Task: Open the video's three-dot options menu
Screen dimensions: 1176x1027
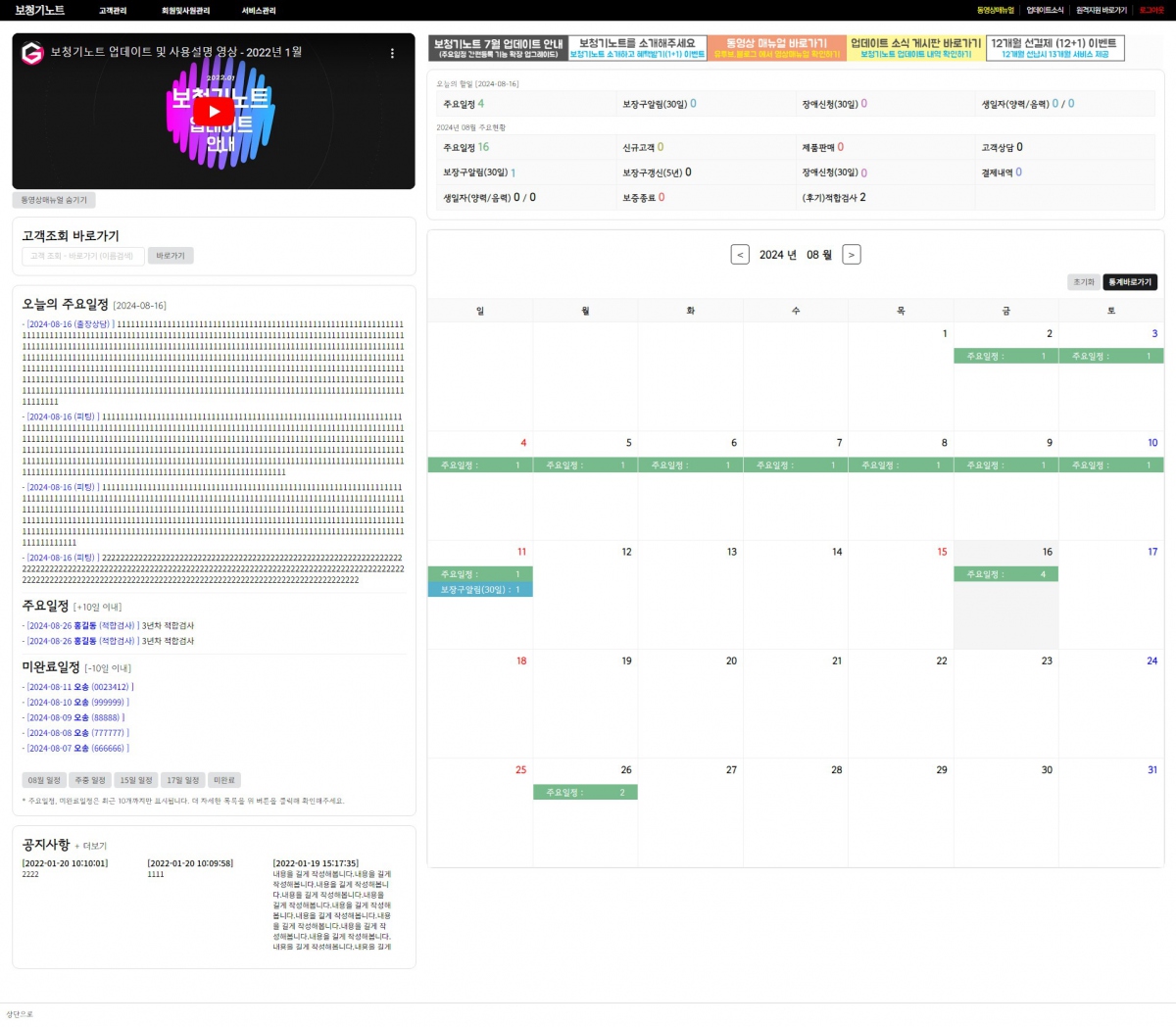Action: pos(392,54)
